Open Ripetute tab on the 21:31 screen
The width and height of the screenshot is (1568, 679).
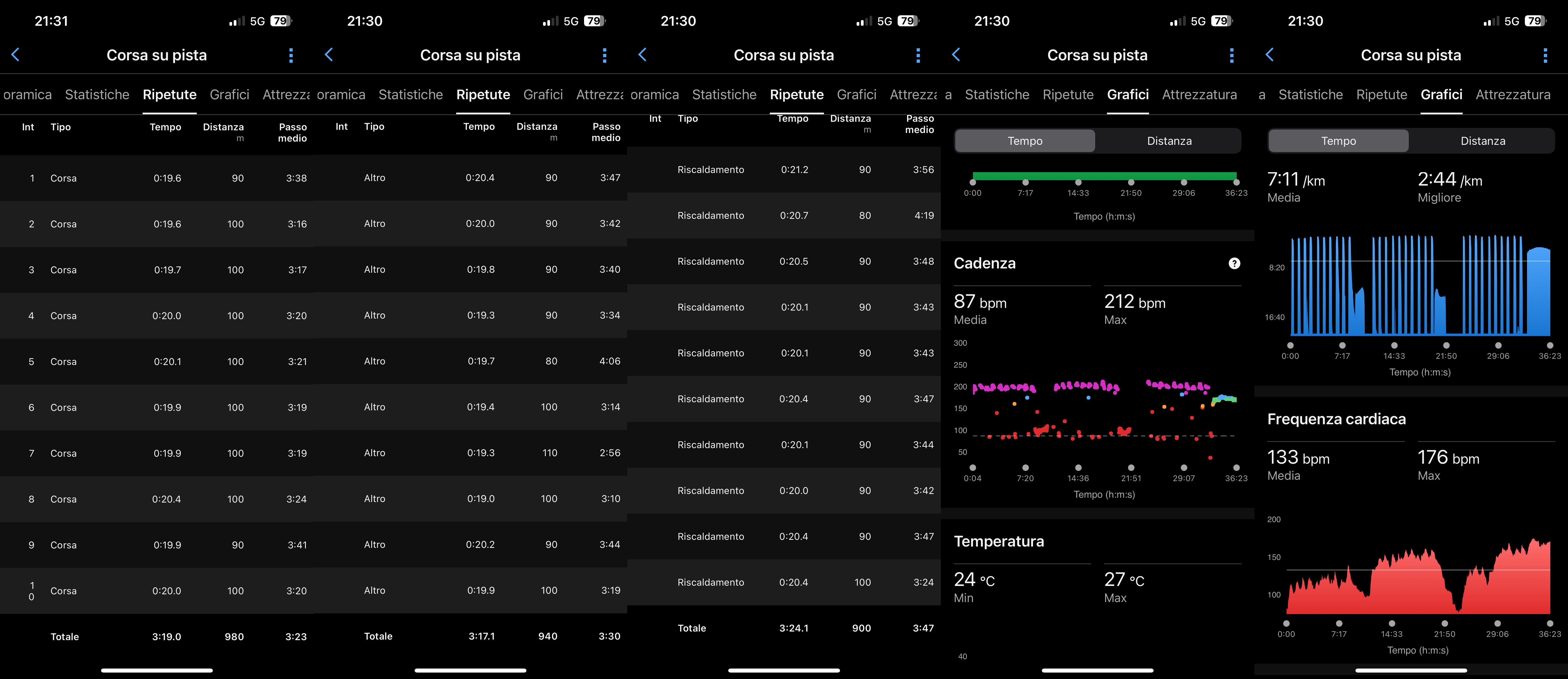pyautogui.click(x=170, y=94)
